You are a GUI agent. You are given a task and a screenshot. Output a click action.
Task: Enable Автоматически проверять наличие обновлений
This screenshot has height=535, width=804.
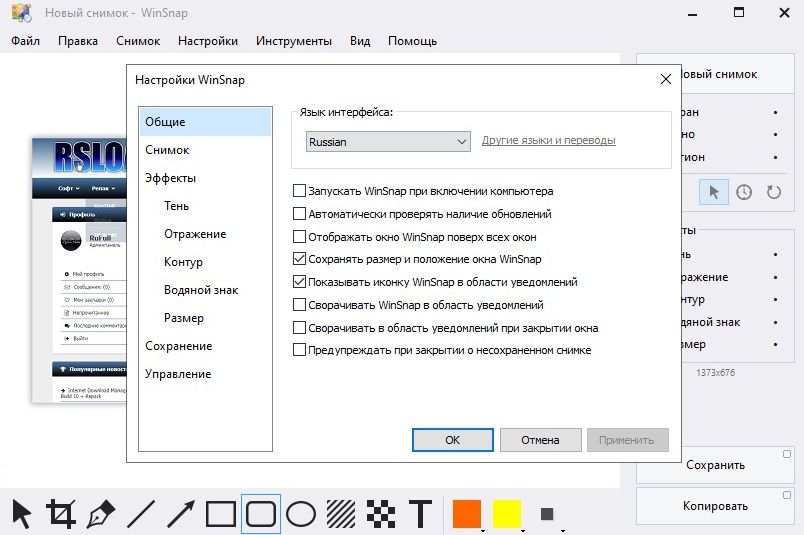pyautogui.click(x=299, y=213)
